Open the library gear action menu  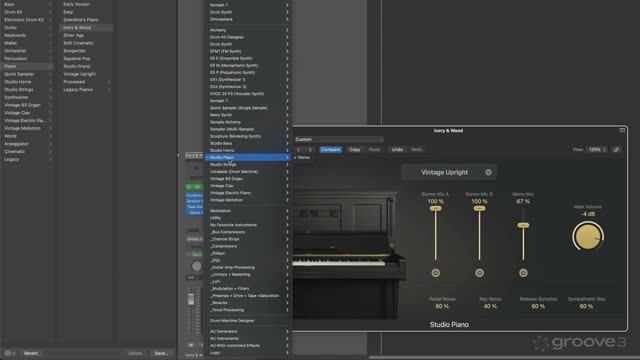click(x=9, y=353)
